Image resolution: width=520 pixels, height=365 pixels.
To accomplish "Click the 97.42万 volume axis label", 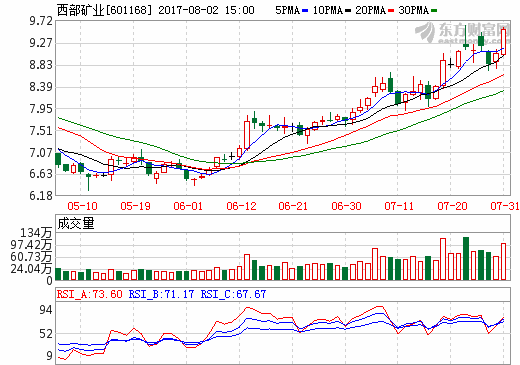I will click(x=31, y=245).
